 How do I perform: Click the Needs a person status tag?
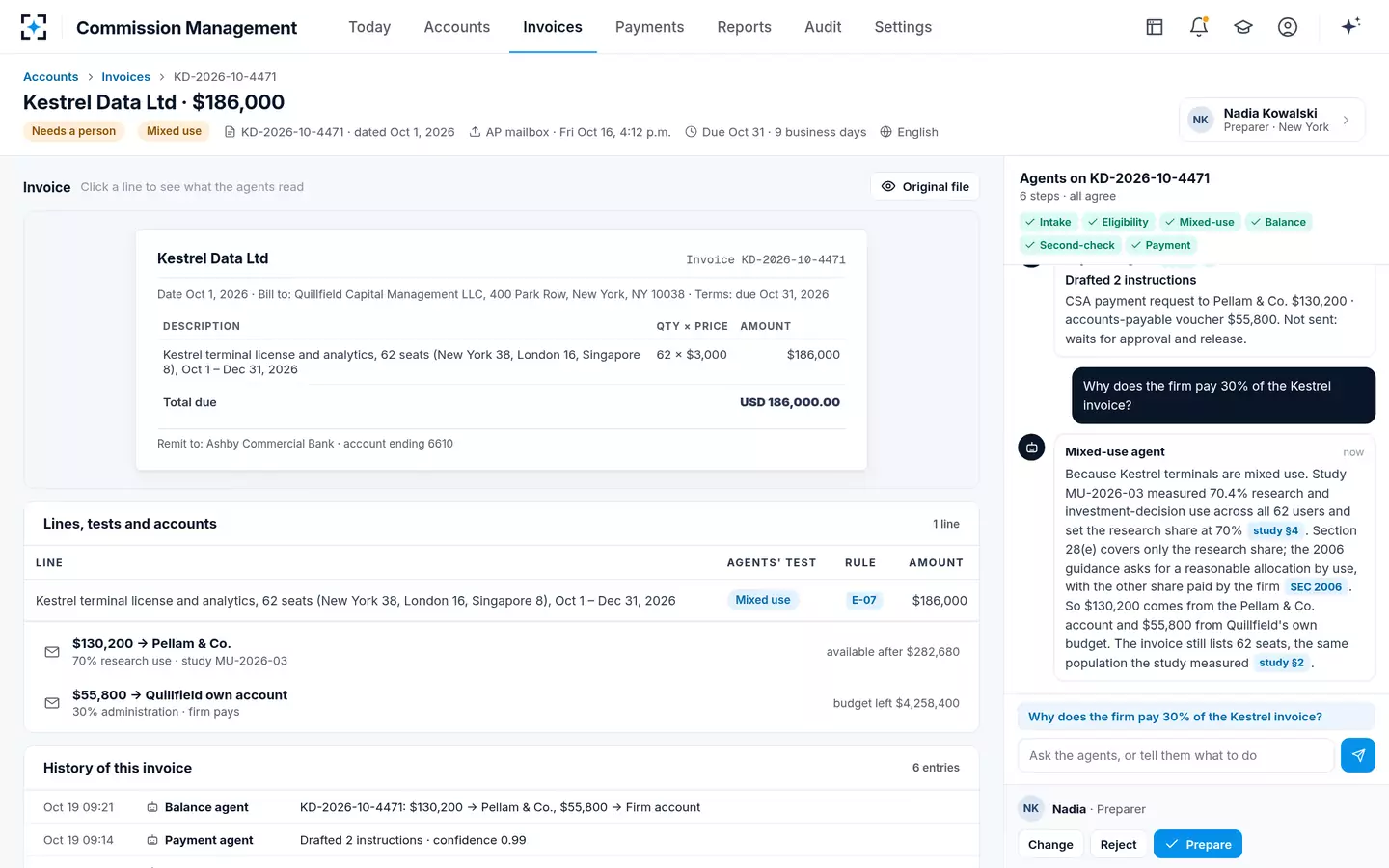point(73,131)
